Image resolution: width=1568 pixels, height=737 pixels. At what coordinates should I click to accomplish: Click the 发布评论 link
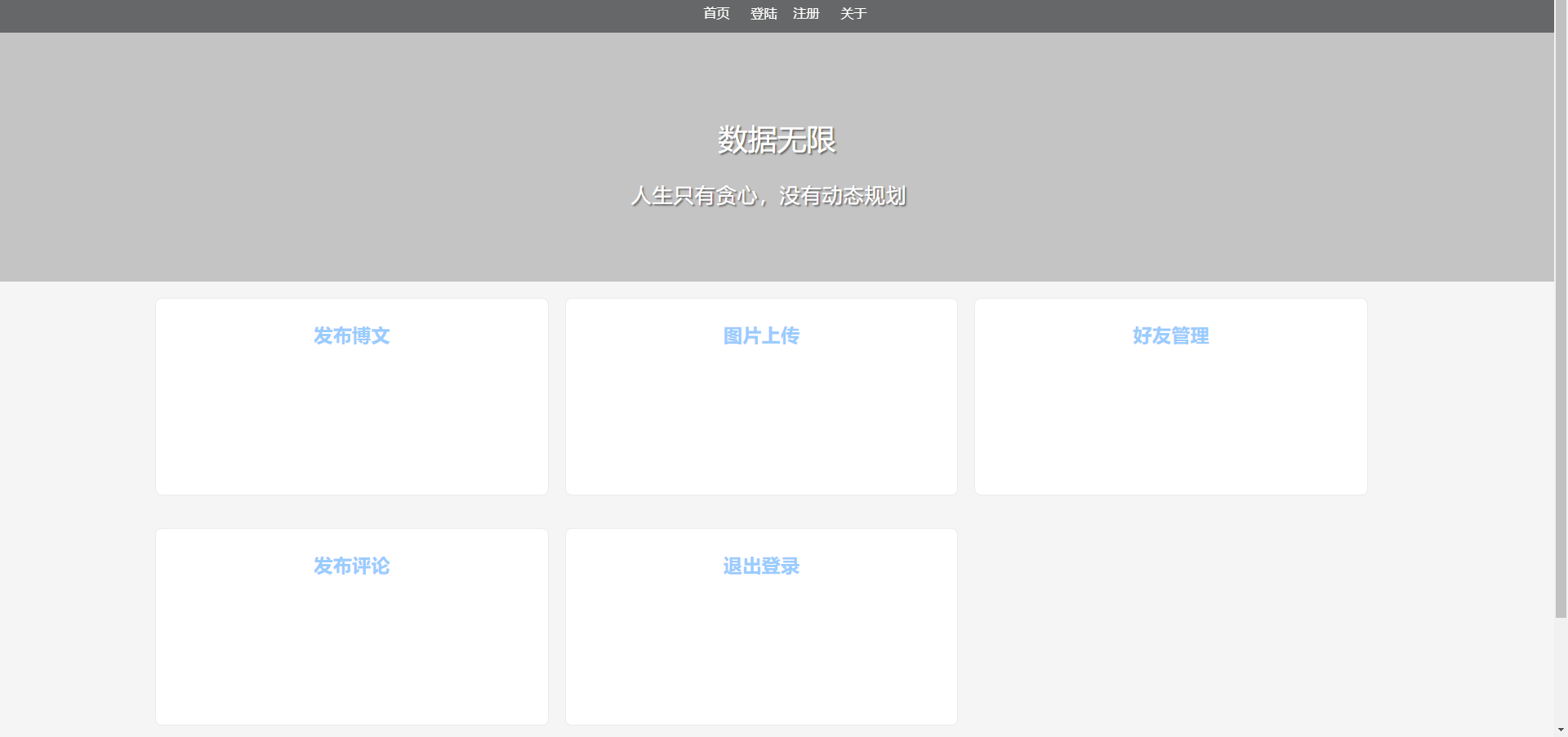coord(351,566)
